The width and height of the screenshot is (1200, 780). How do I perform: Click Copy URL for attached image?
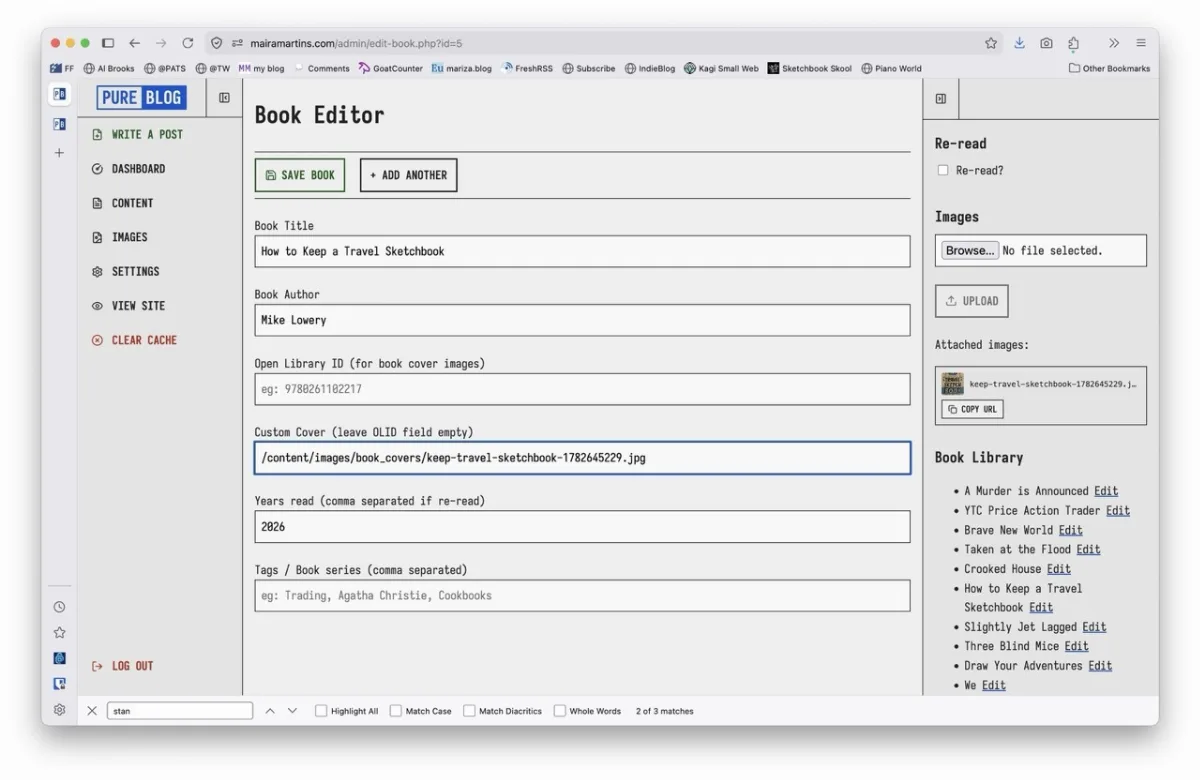pos(972,409)
